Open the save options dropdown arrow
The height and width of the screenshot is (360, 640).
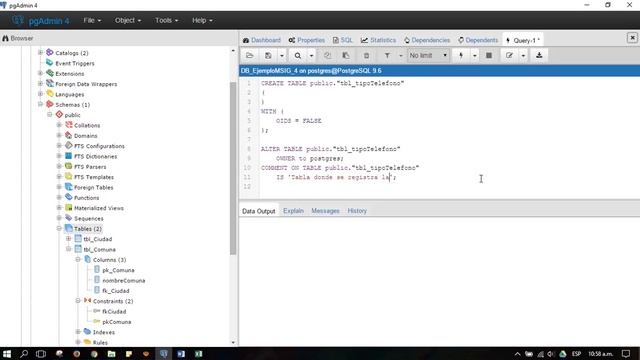(282, 56)
